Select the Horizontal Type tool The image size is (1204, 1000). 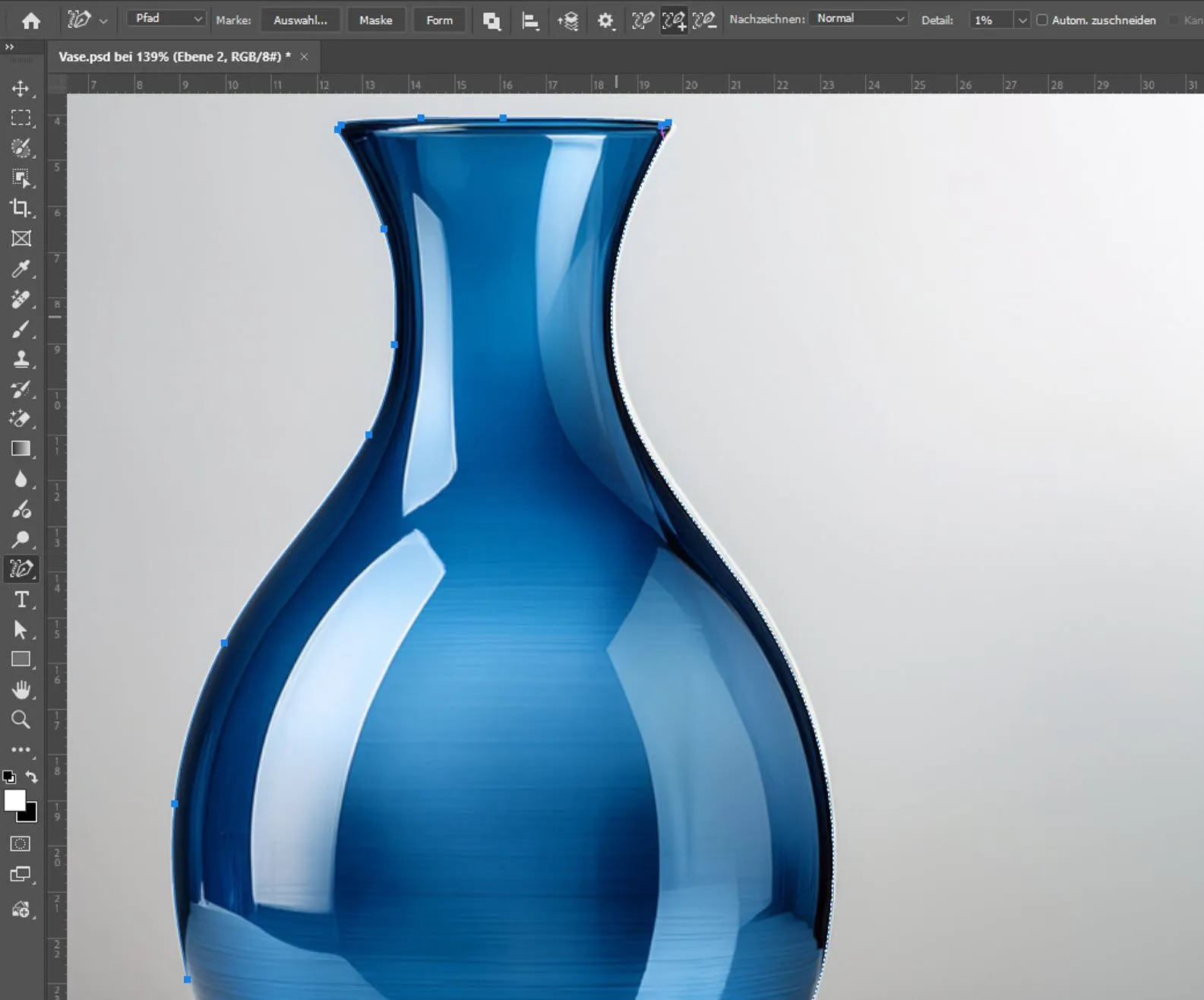(x=21, y=600)
